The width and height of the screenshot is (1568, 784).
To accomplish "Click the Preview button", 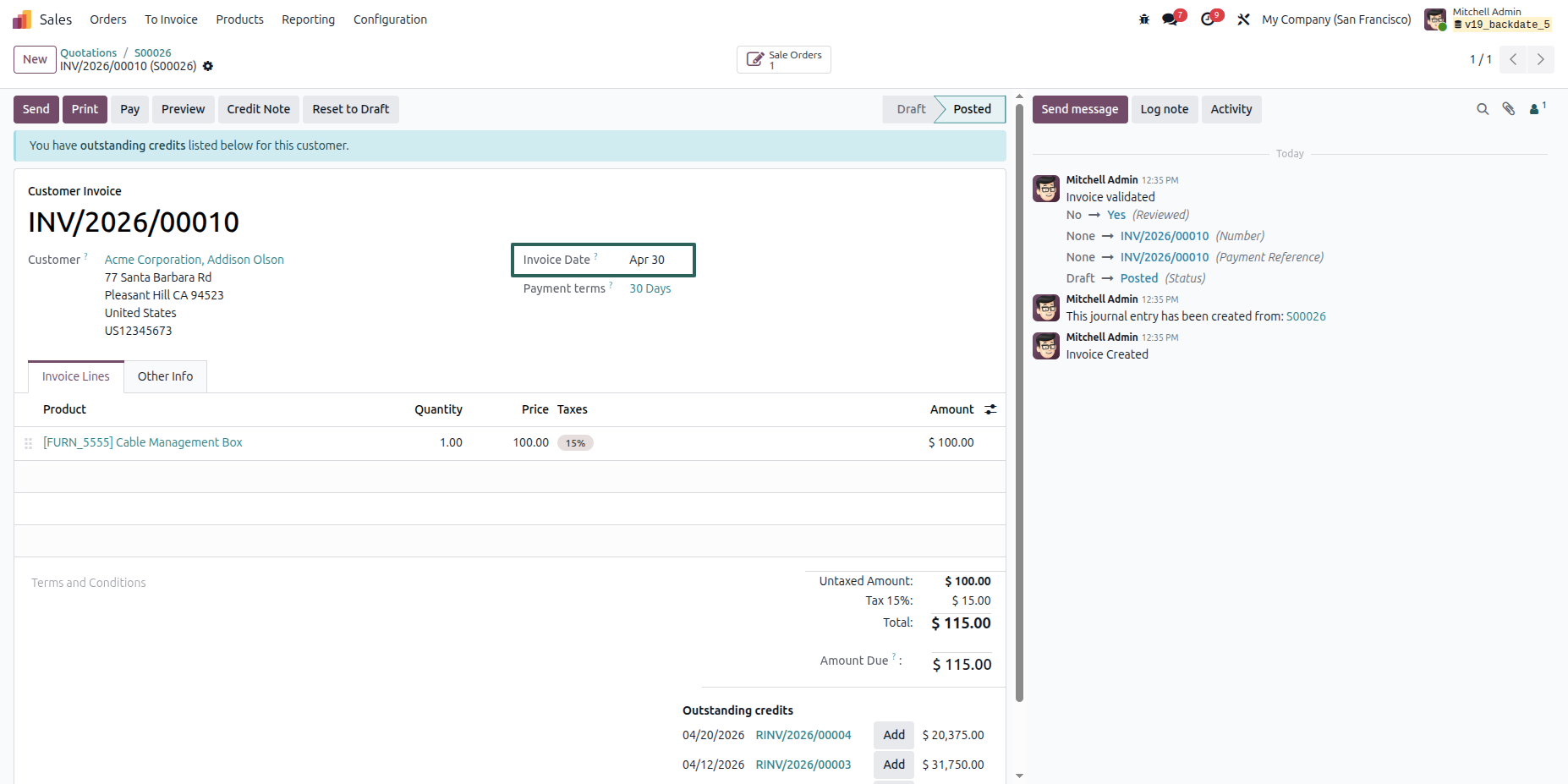I will [183, 109].
